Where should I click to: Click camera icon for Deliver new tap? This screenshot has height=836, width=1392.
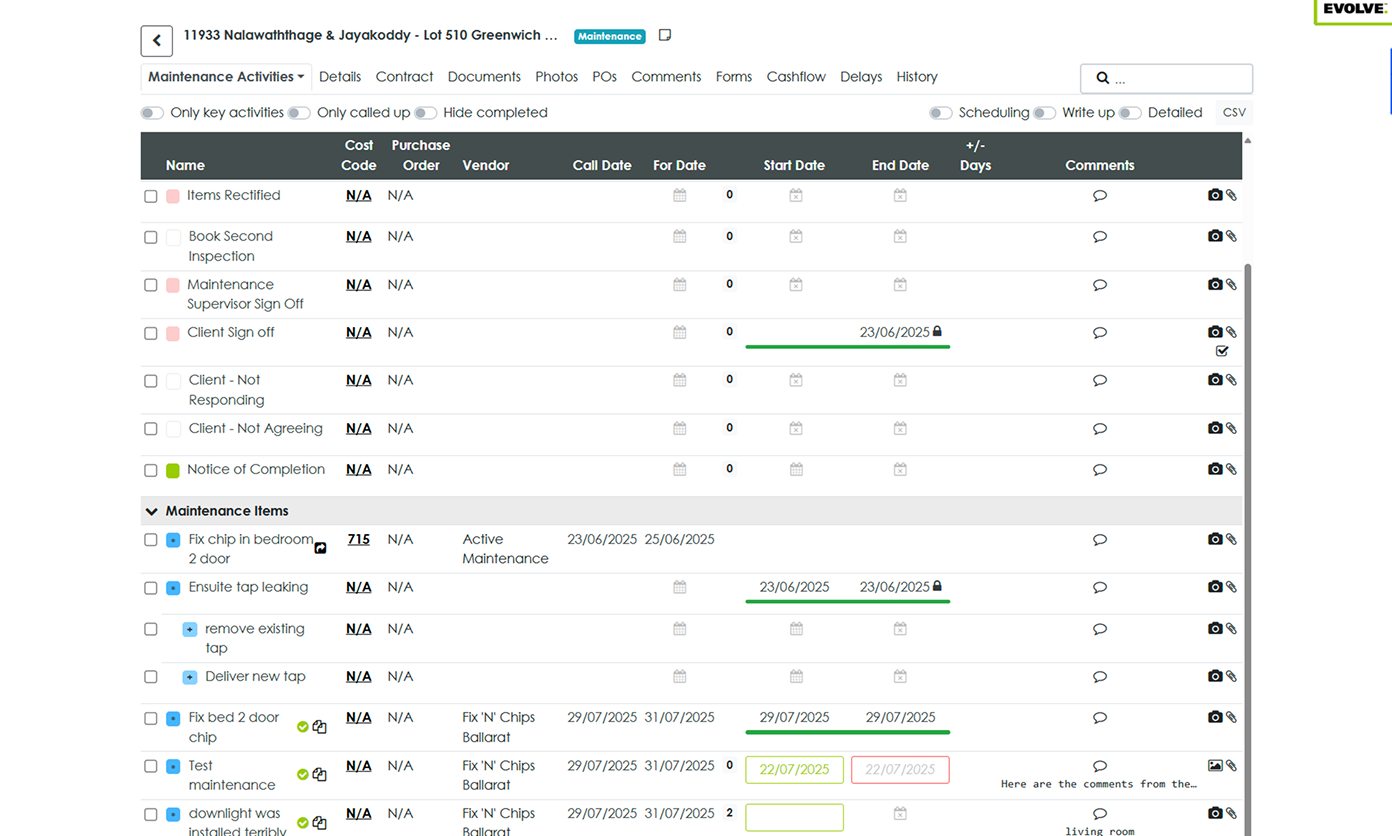(1215, 677)
